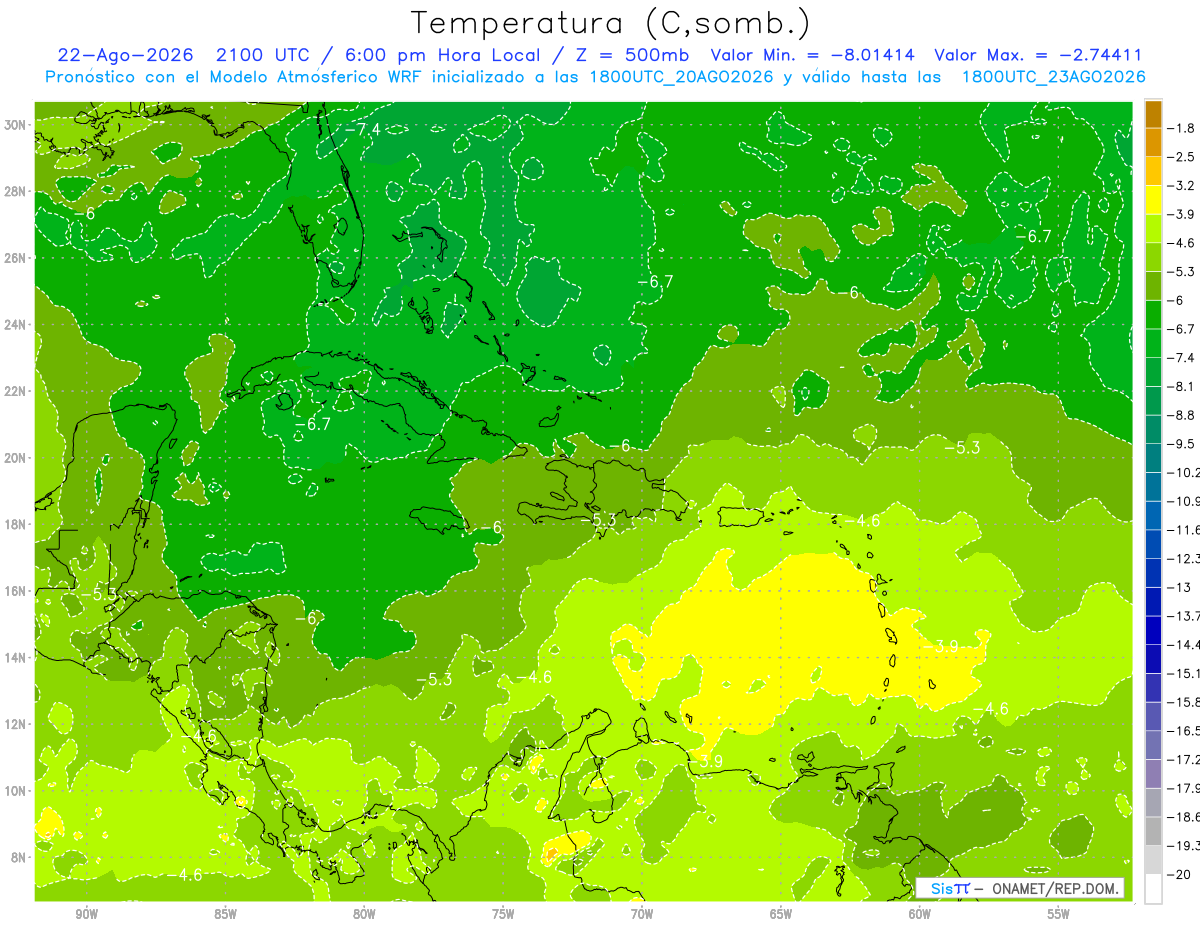The width and height of the screenshot is (1200, 927).
Task: Click the 'Valor Max. = -2.74411' readout
Action: tap(1038, 55)
